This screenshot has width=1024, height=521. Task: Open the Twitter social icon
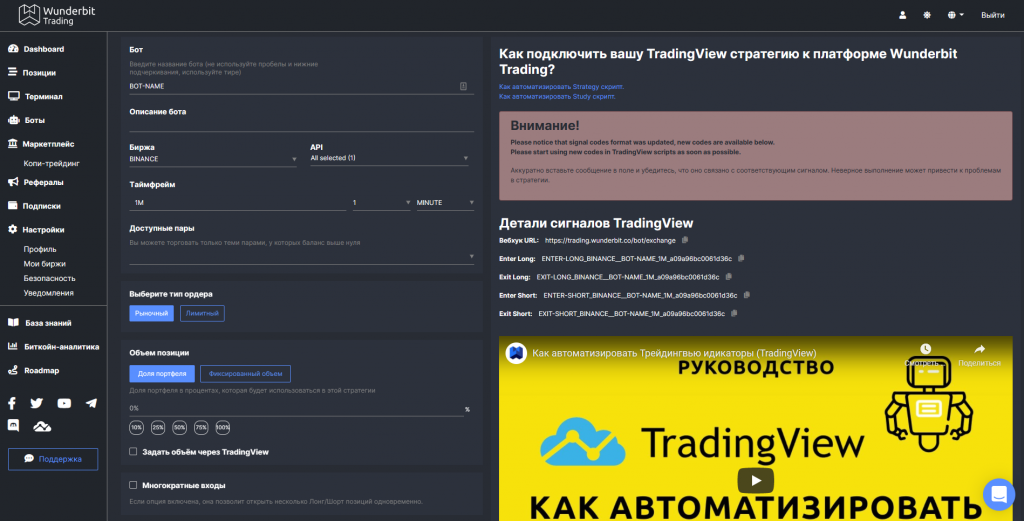(37, 403)
